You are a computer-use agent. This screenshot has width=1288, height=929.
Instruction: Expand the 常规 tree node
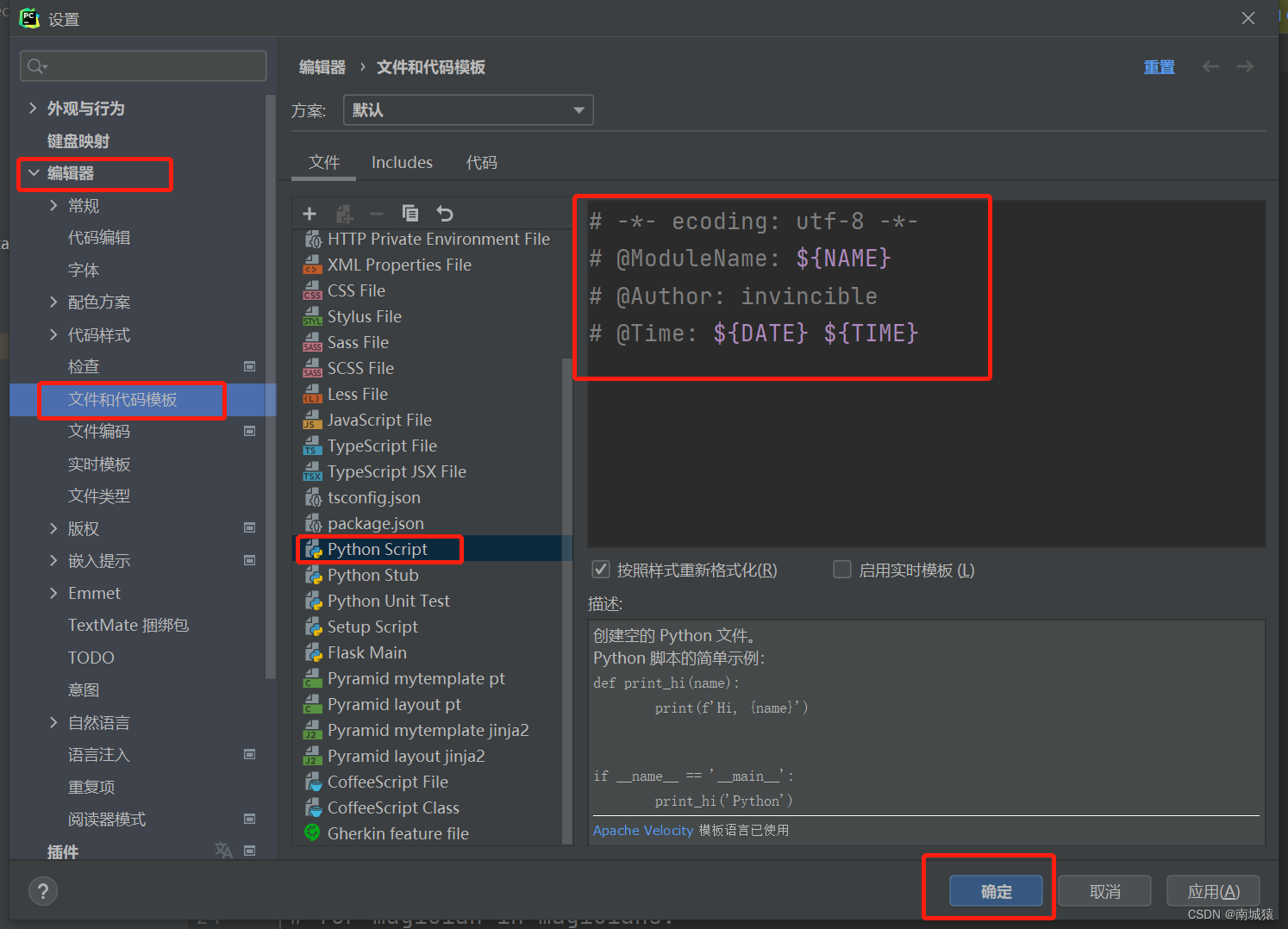coord(53,205)
